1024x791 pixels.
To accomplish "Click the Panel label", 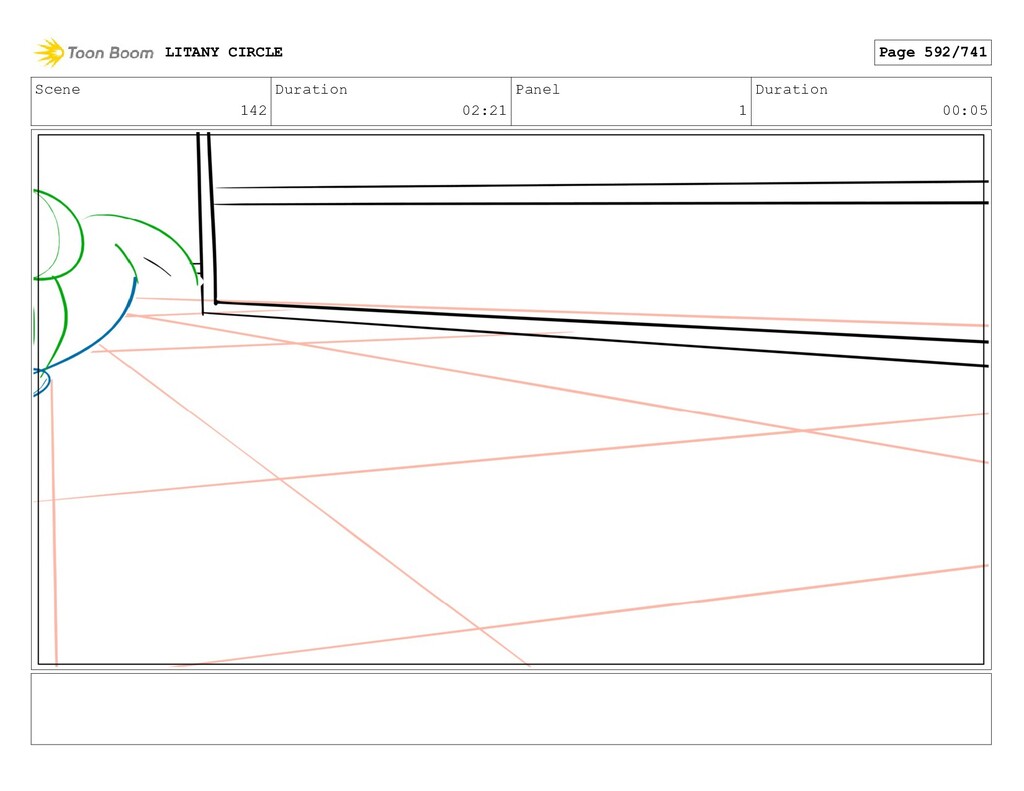I will coord(537,89).
